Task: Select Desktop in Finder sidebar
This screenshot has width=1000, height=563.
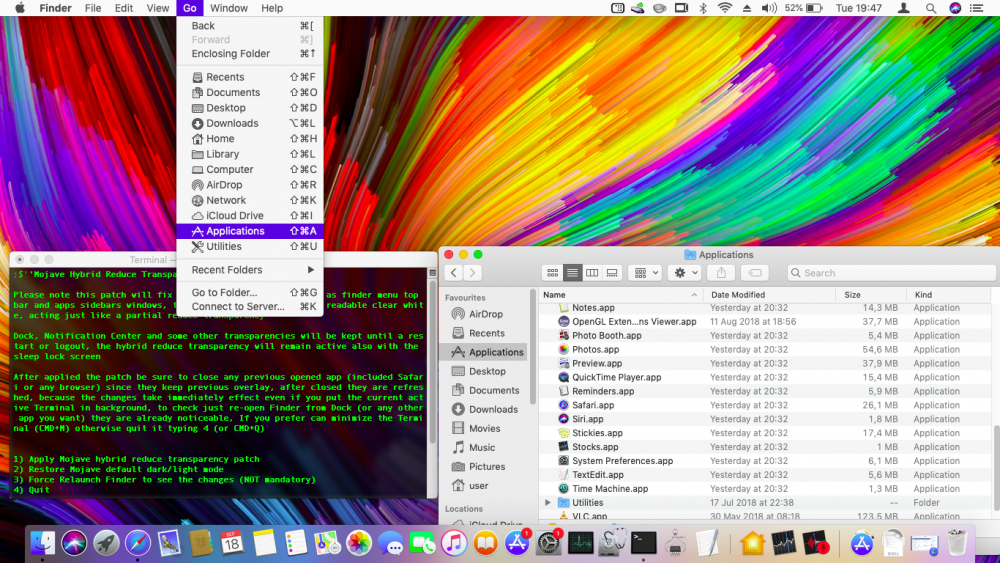Action: [485, 371]
